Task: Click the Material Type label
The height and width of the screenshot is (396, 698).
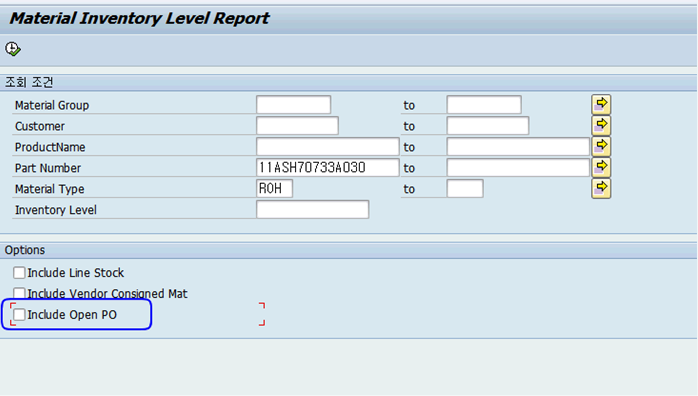Action: coord(49,189)
